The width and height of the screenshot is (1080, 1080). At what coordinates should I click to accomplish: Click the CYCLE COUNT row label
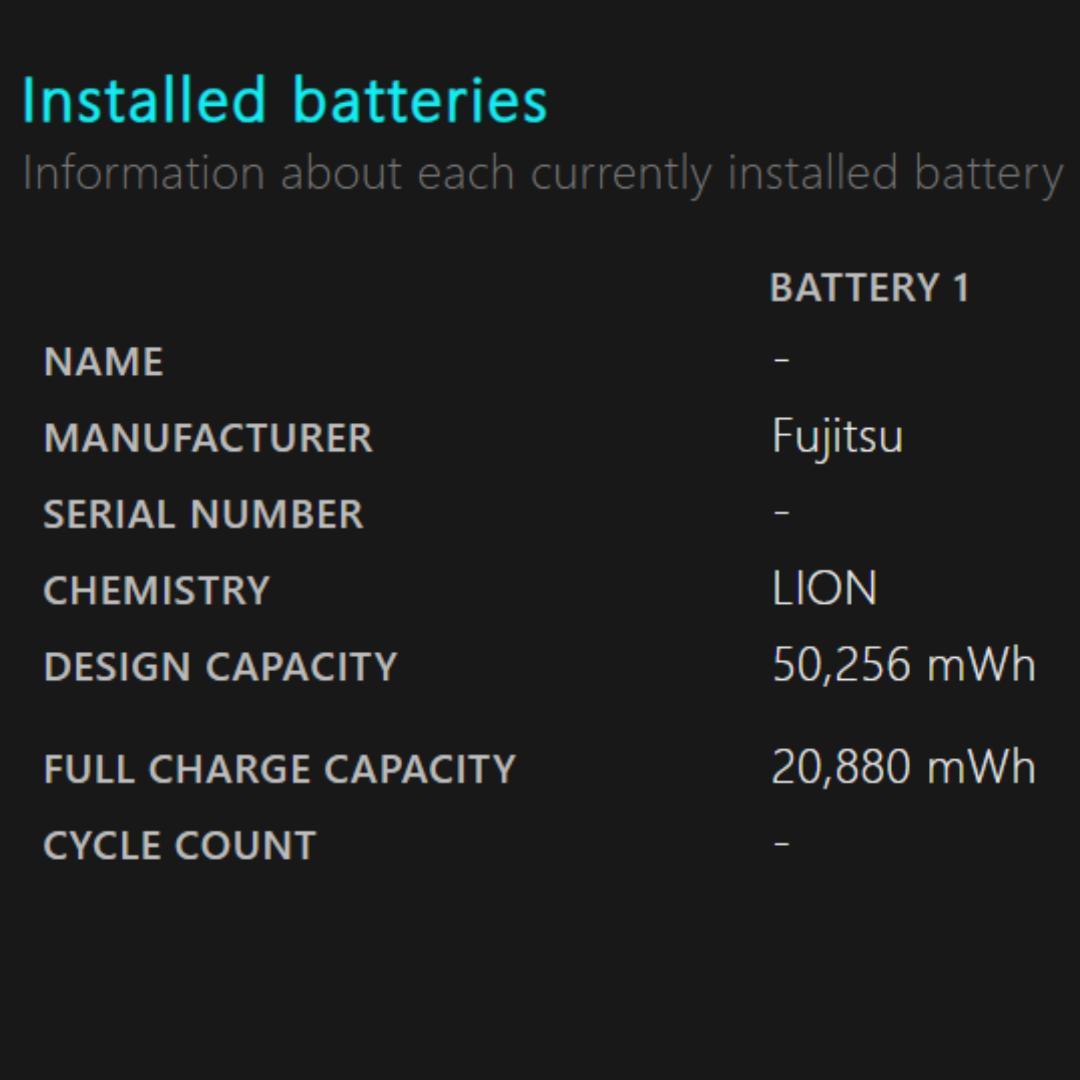pyautogui.click(x=180, y=846)
